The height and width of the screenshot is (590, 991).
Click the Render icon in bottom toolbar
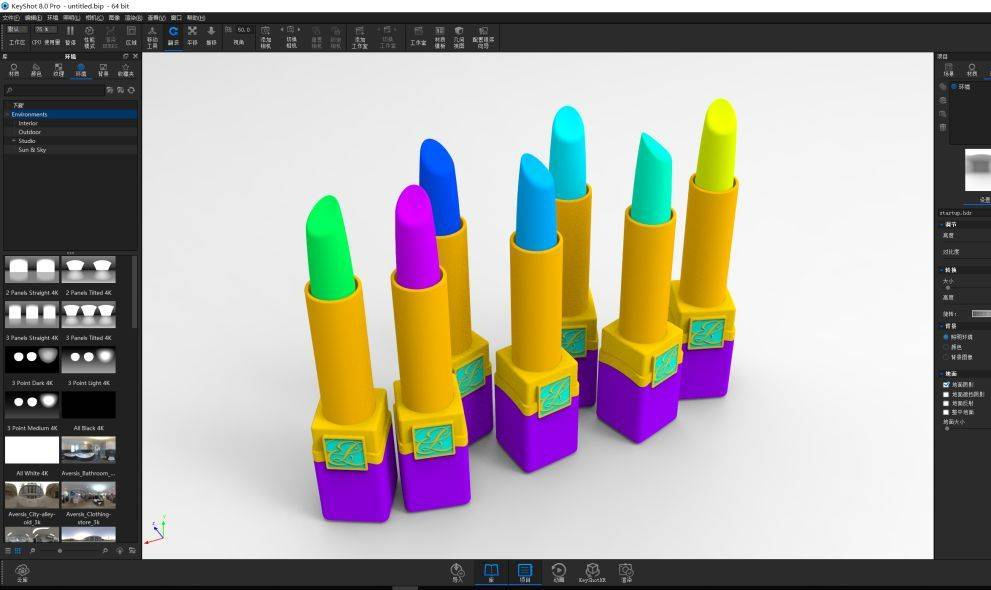[x=626, y=571]
